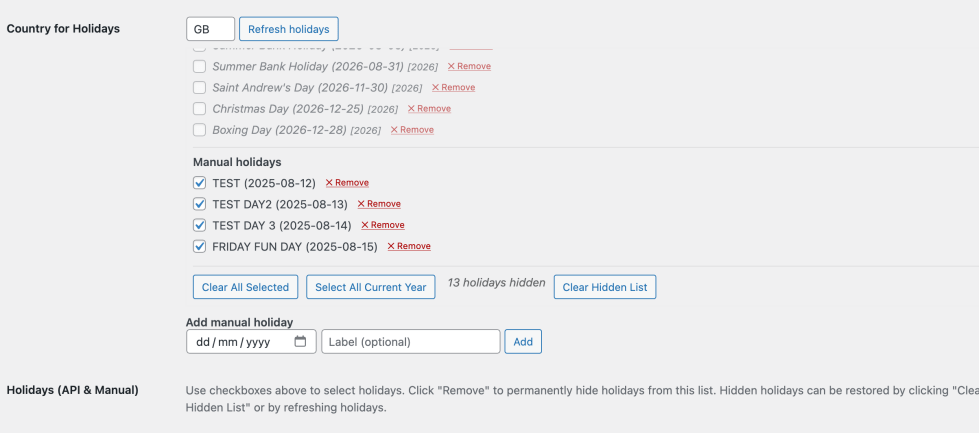The width and height of the screenshot is (979, 433).
Task: Uncheck the FRIDAY FUN DAY checkbox
Action: tap(200, 246)
